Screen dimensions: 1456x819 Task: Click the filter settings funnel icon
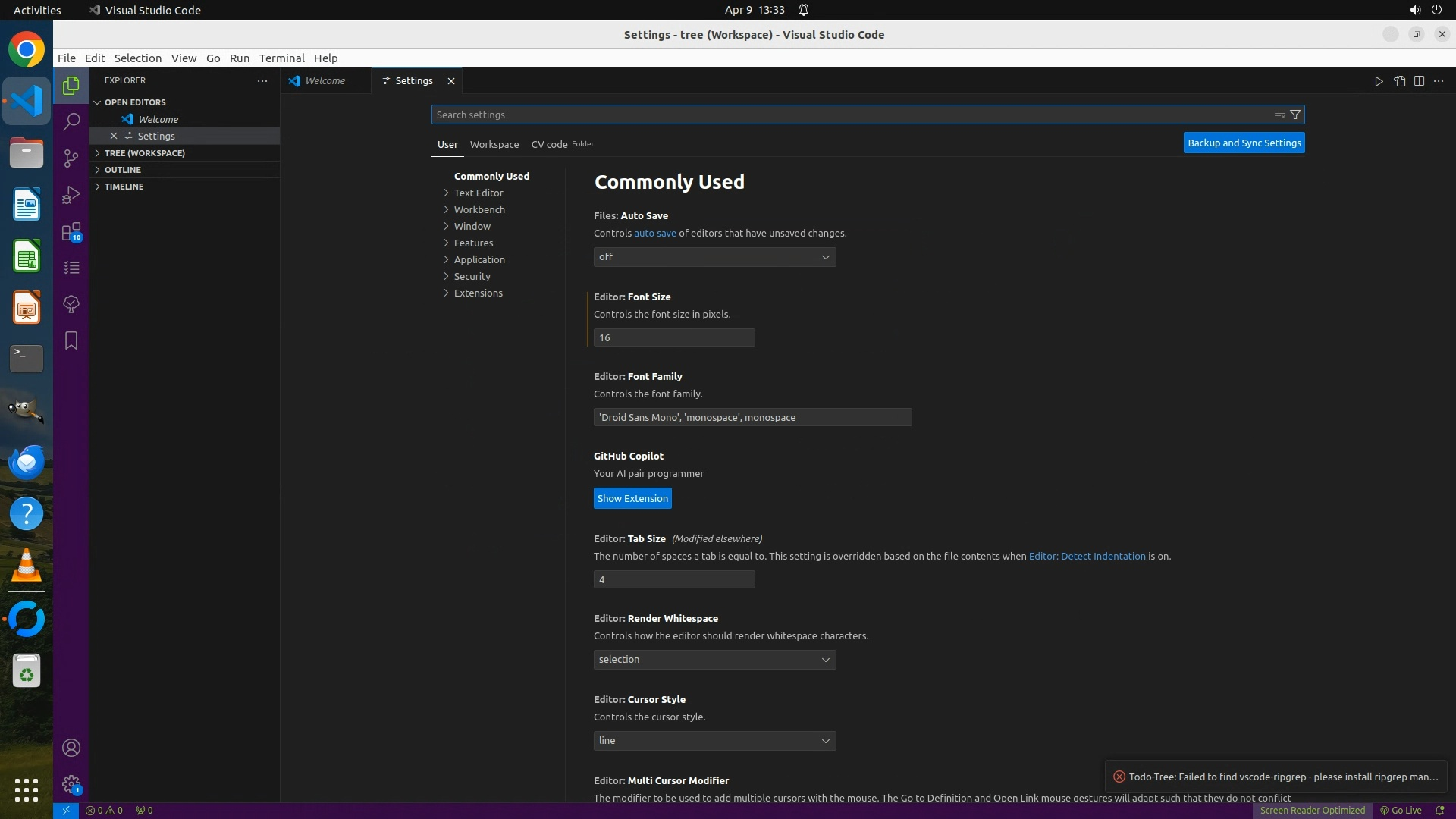coord(1295,115)
